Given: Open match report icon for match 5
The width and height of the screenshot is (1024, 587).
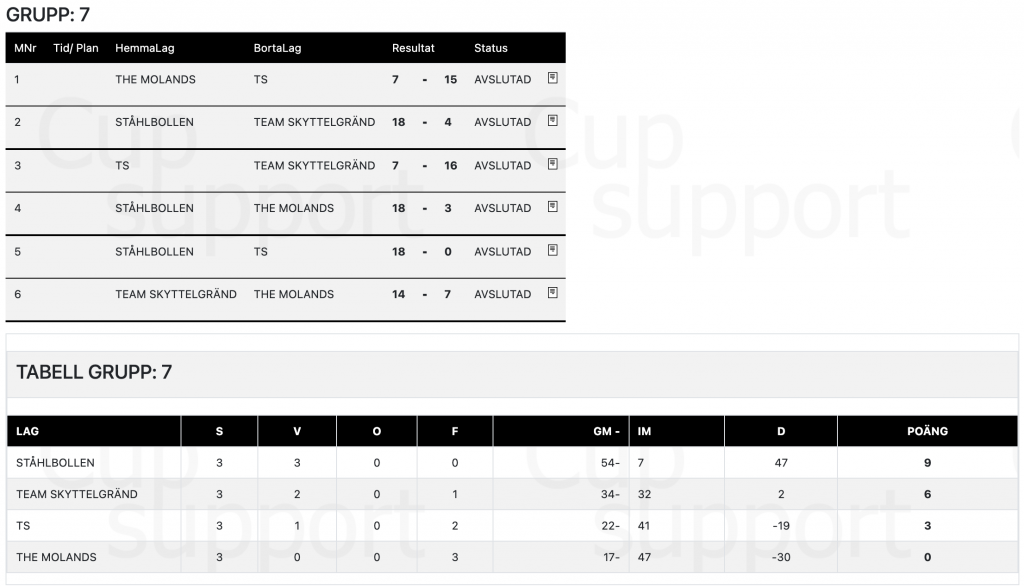Looking at the screenshot, I should (x=552, y=250).
